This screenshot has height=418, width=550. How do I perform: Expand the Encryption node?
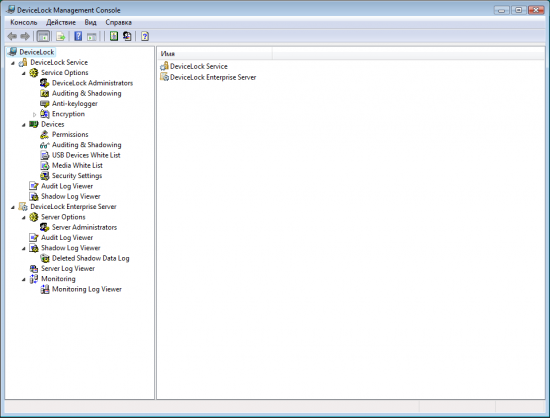click(34, 114)
